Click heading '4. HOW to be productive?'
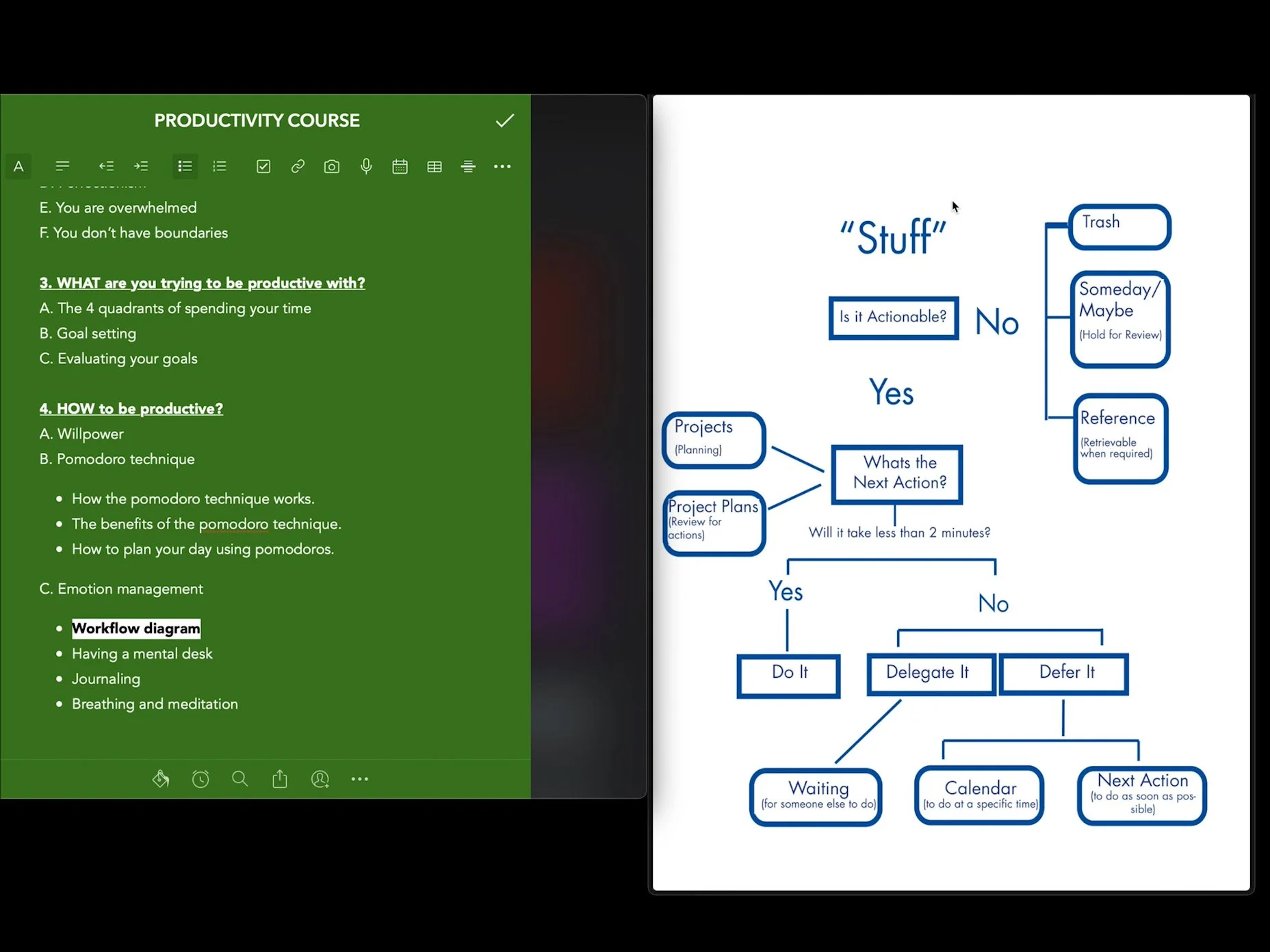 pos(131,409)
